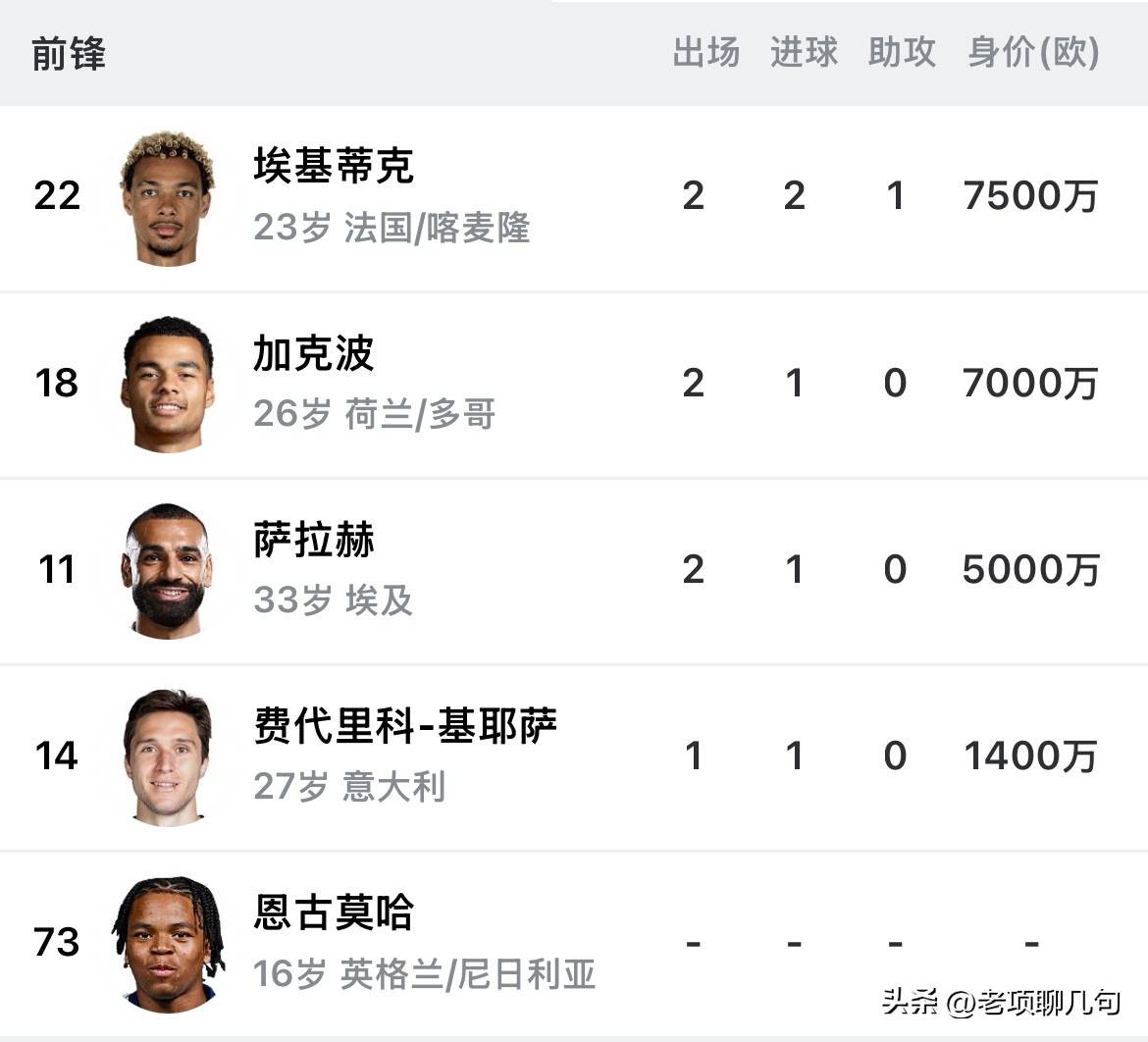Image resolution: width=1148 pixels, height=1042 pixels.
Task: Open the 埃基蒂克 player name
Action: pos(334,166)
